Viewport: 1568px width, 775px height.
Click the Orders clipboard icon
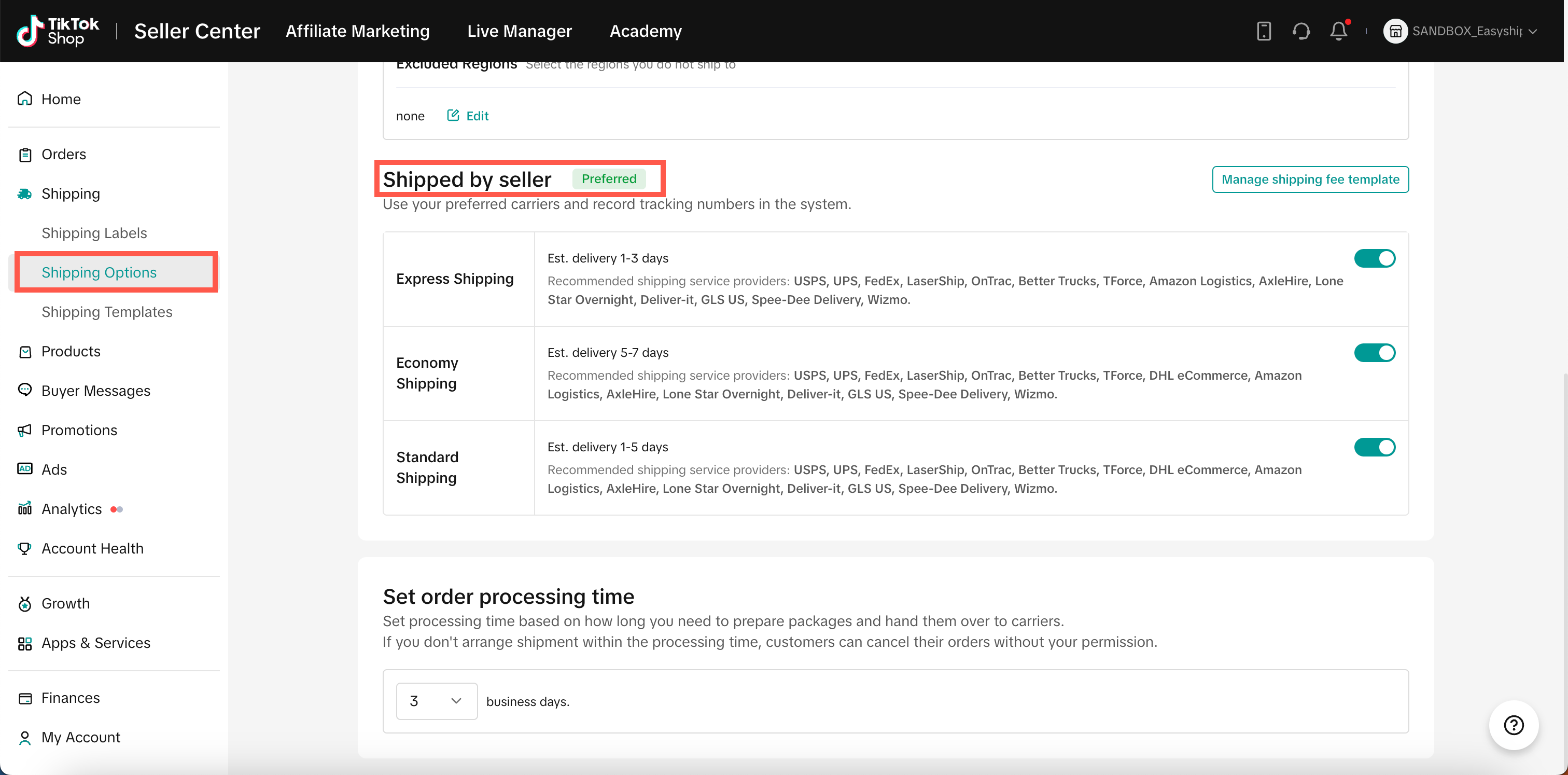tap(25, 155)
